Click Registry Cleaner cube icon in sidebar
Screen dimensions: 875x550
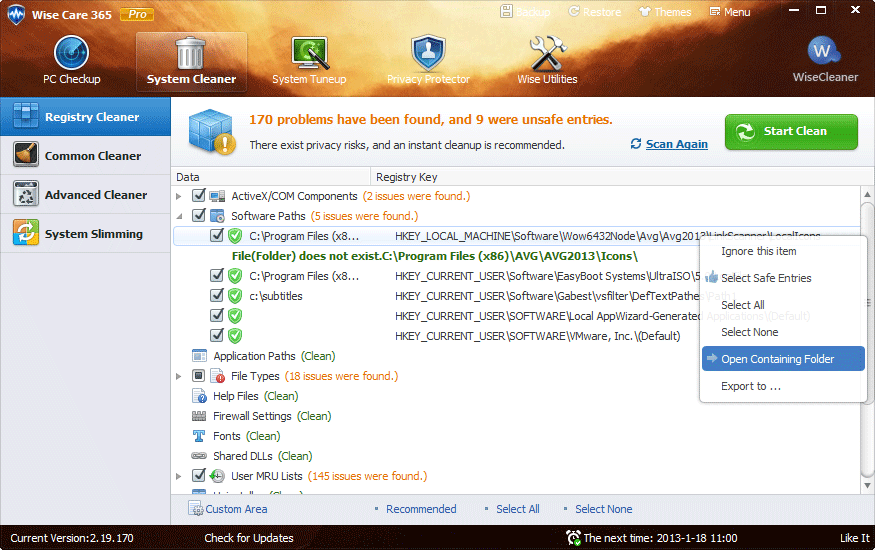(x=26, y=116)
